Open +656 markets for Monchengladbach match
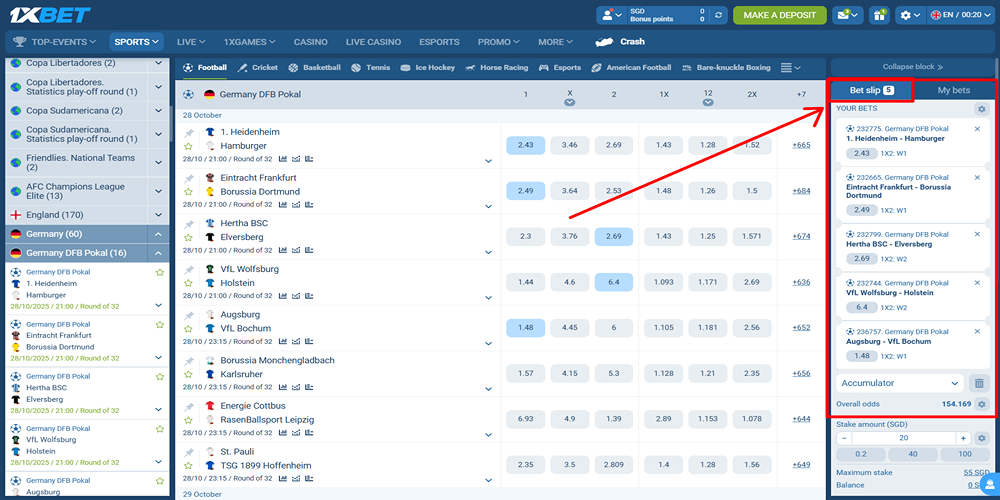Screen dimensions: 1000x500 [801, 374]
